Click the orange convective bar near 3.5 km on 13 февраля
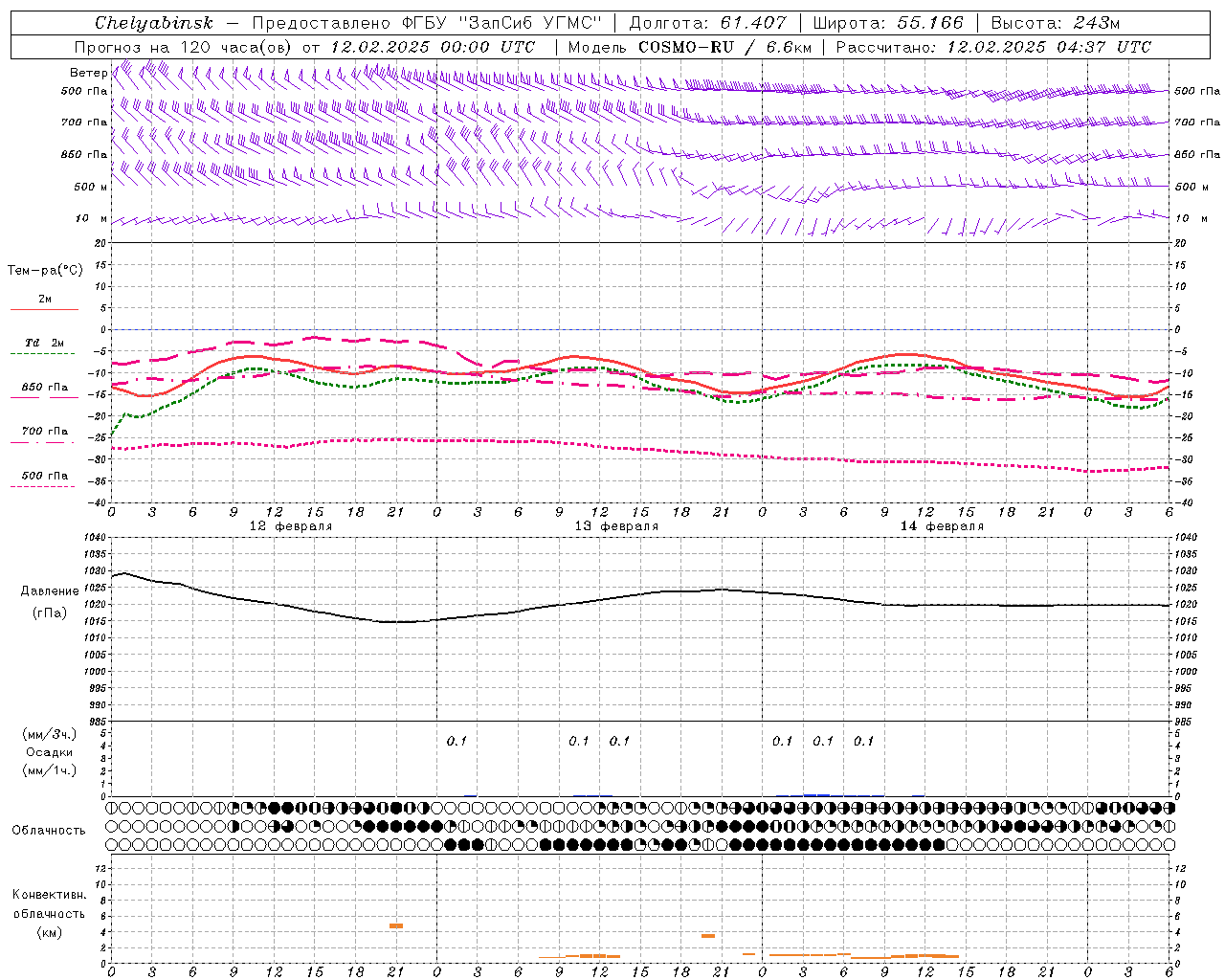This screenshot has width=1225, height=980. tap(708, 935)
